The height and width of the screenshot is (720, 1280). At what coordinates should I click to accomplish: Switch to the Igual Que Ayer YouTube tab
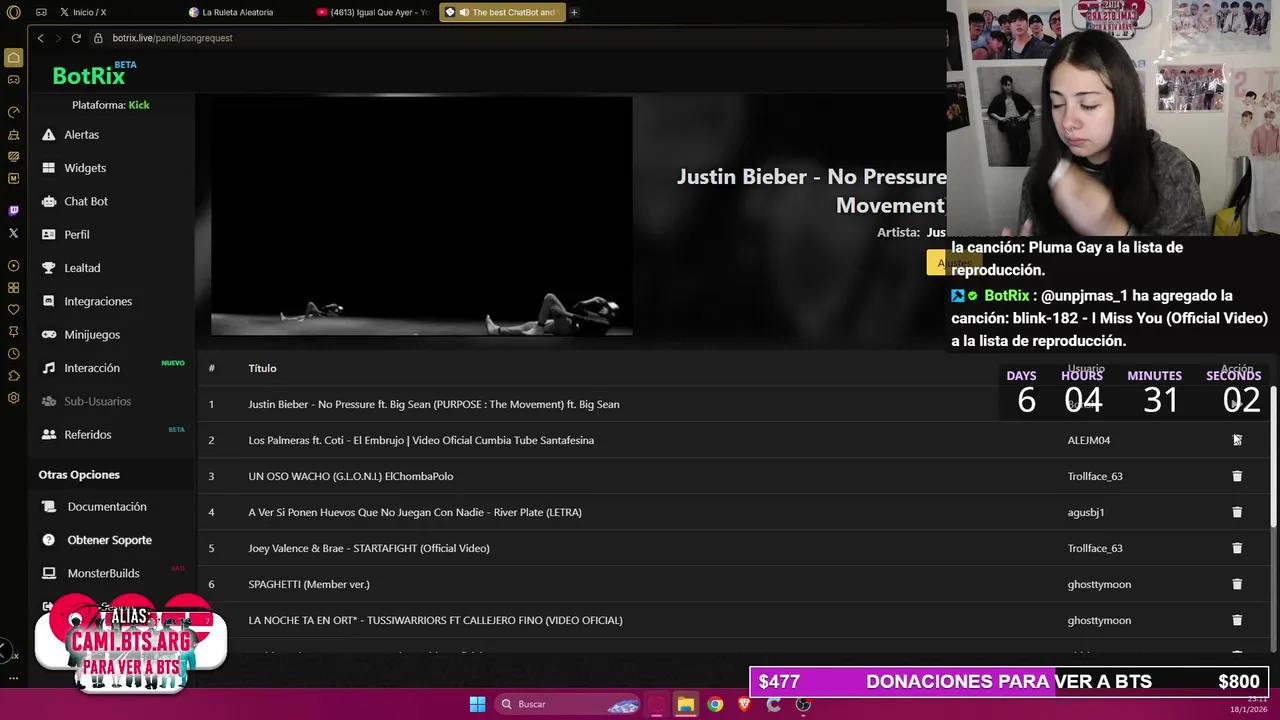(374, 12)
